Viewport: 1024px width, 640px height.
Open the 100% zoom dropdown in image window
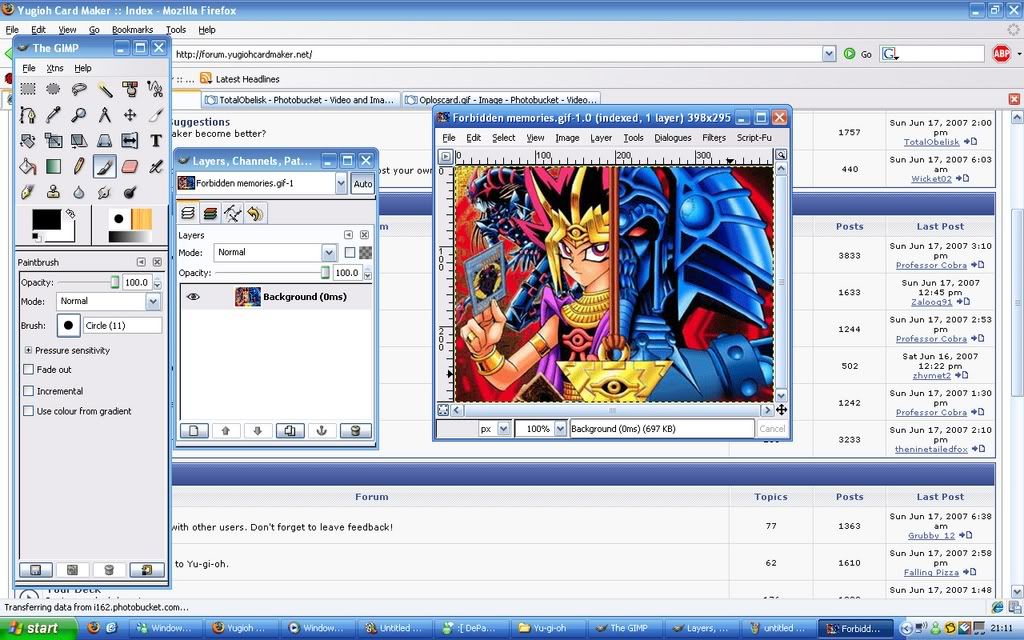pos(560,429)
